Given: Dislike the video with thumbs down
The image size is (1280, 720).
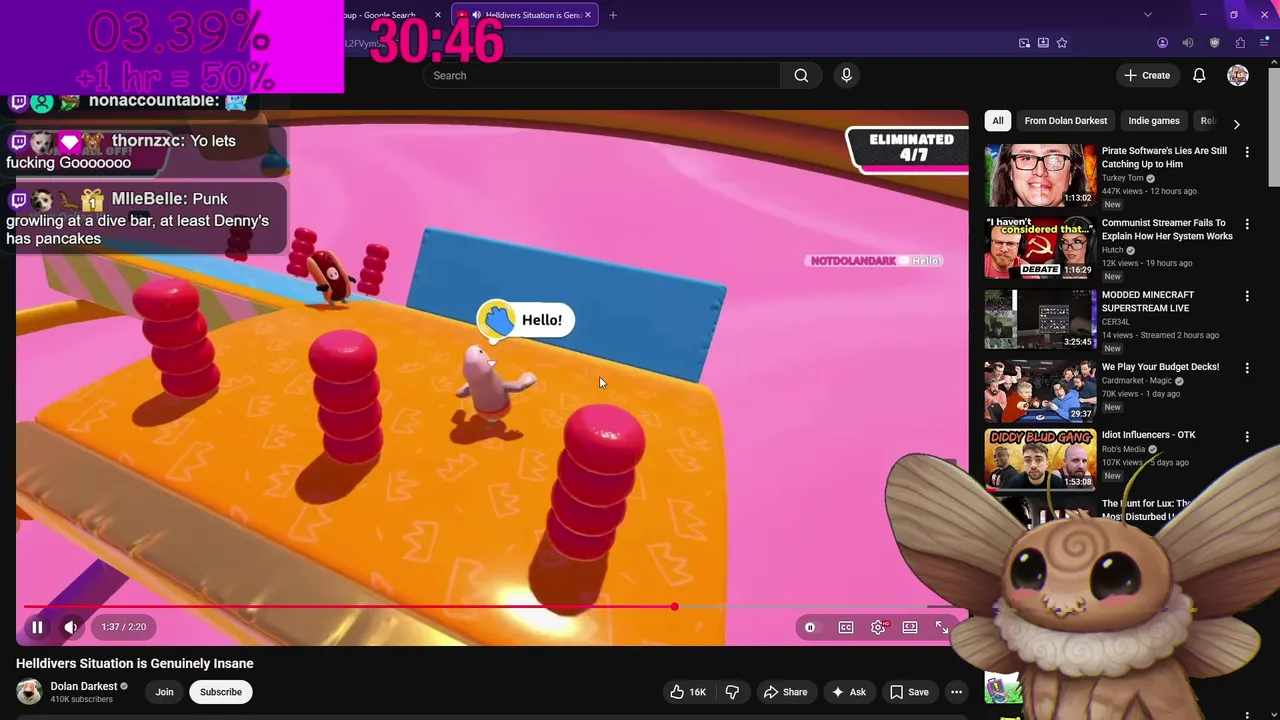Looking at the screenshot, I should coord(732,692).
